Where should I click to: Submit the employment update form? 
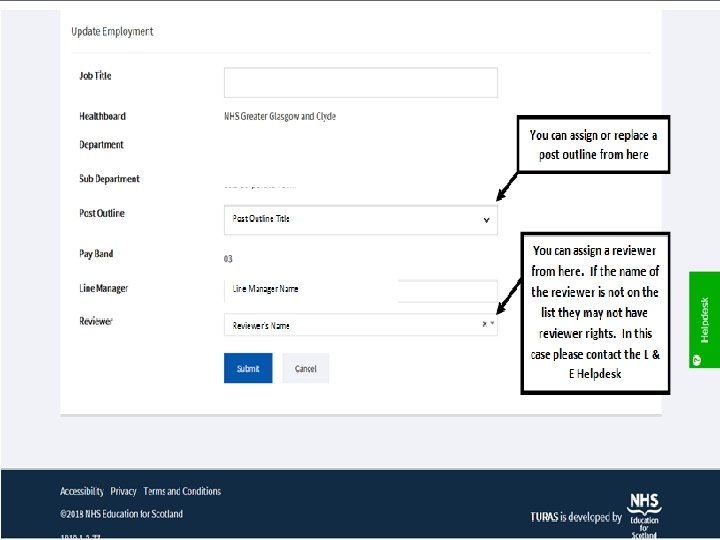point(248,368)
